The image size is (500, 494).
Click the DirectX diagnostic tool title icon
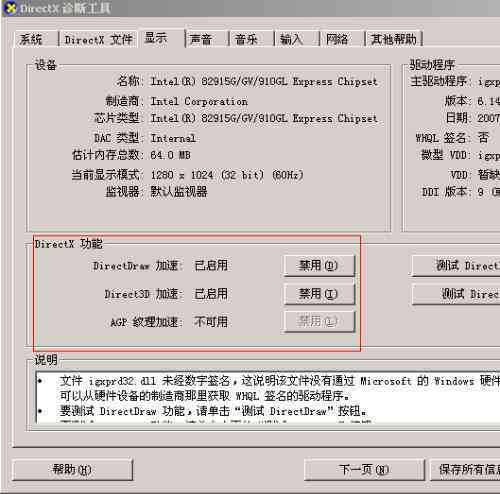pyautogui.click(x=10, y=8)
